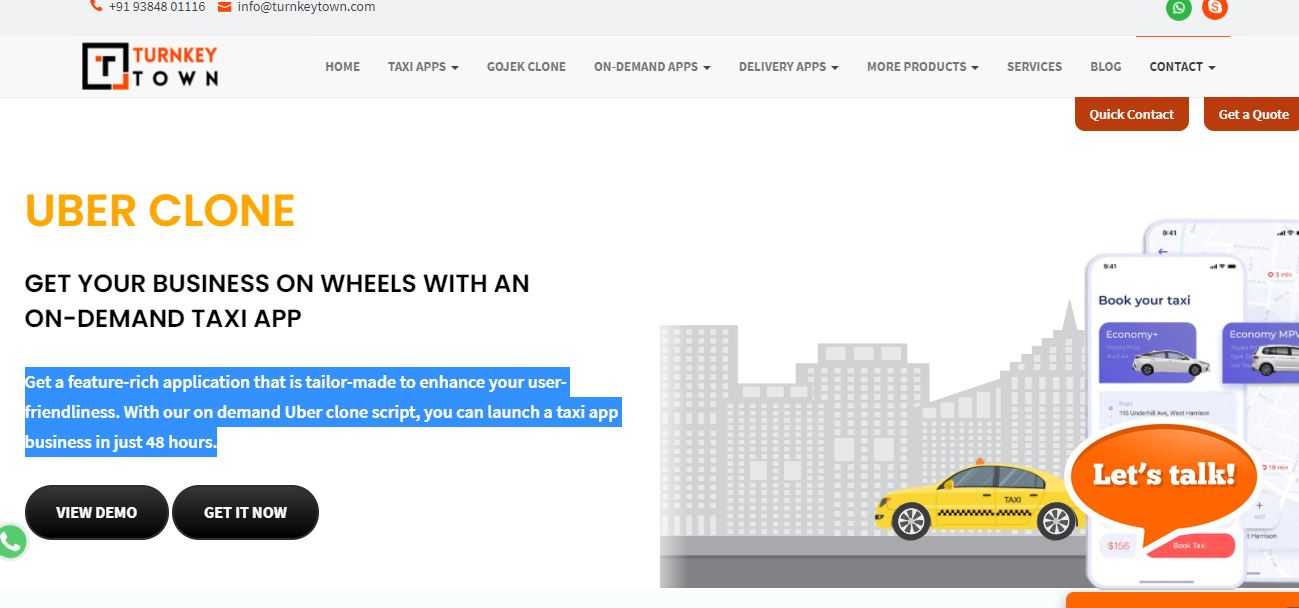Open the BLOG menu item
This screenshot has height=608, width=1299.
click(1105, 67)
